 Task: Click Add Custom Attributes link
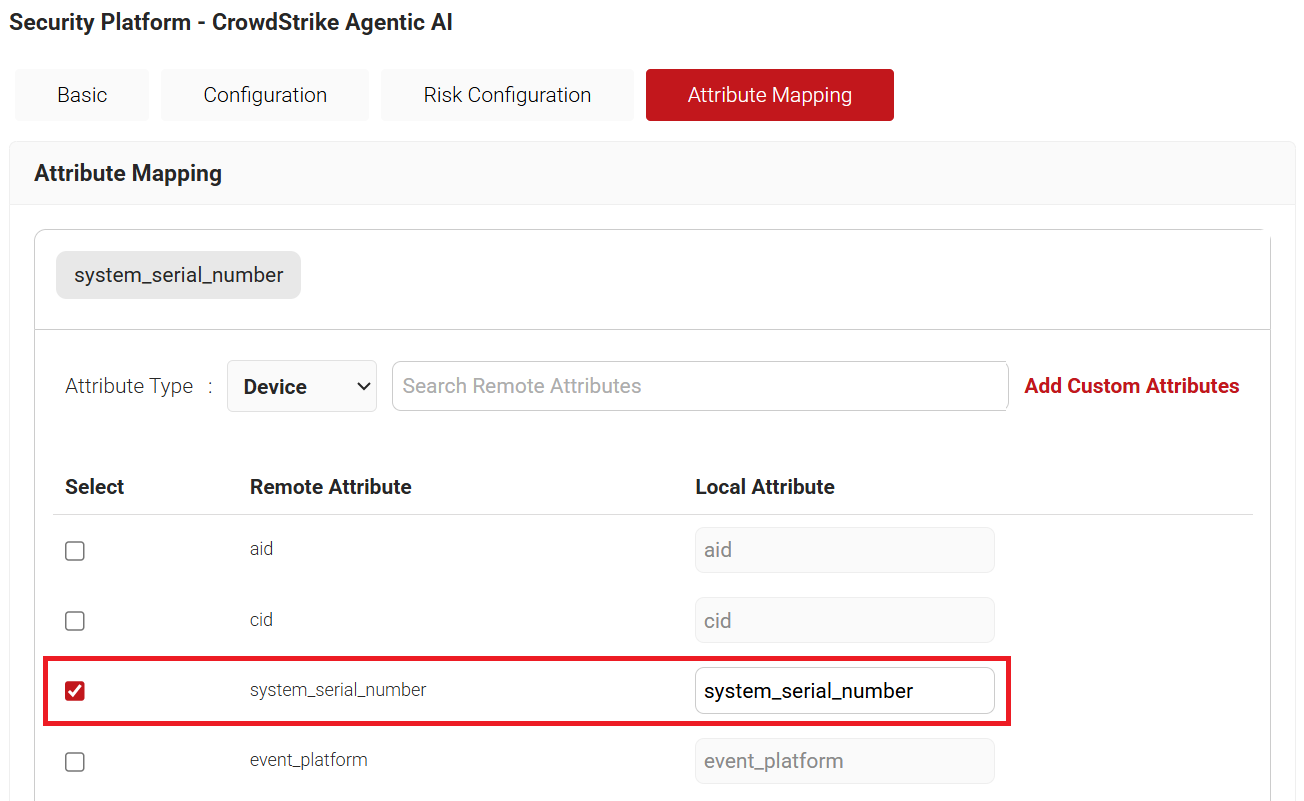(x=1132, y=386)
